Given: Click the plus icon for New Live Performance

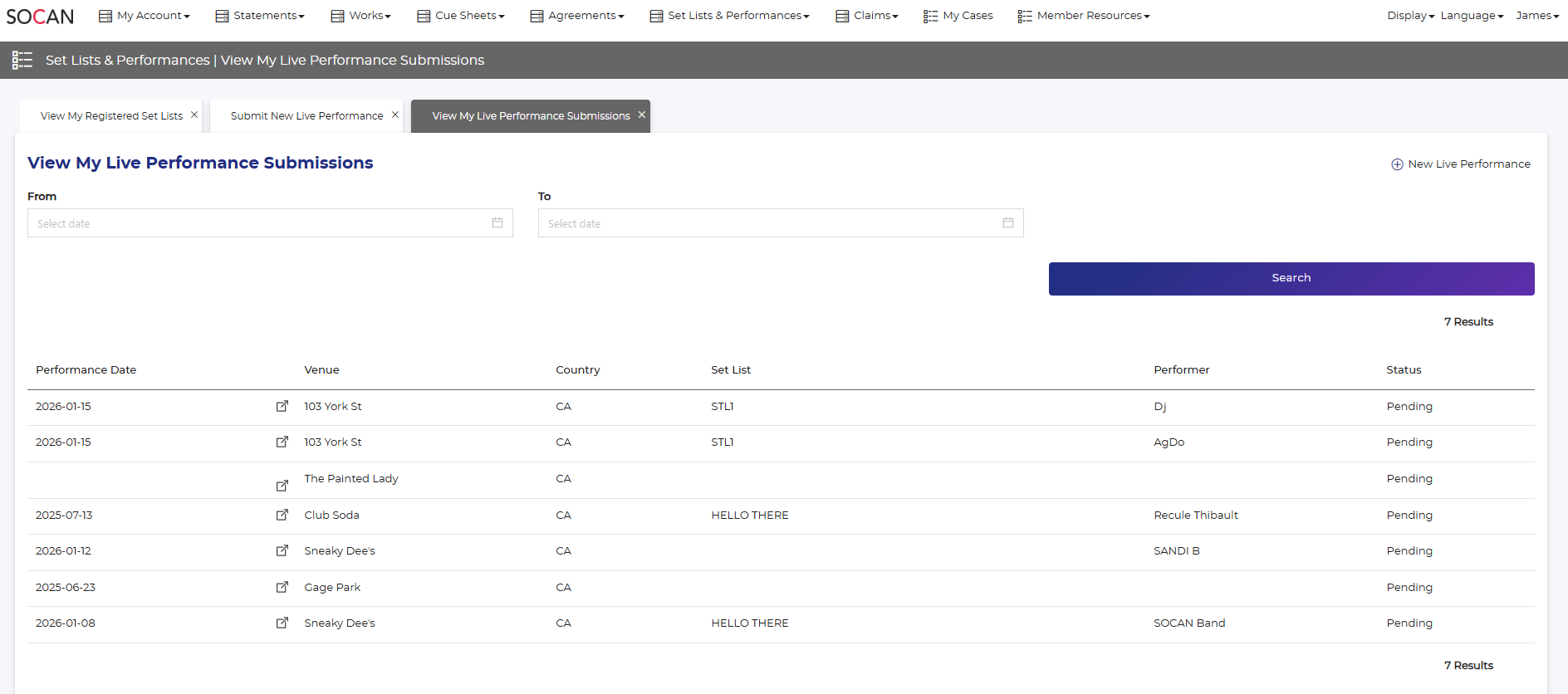Looking at the screenshot, I should (1397, 164).
